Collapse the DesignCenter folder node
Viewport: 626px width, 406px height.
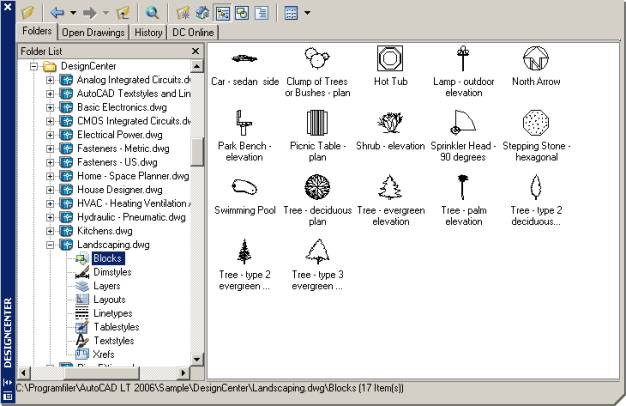pyautogui.click(x=34, y=66)
